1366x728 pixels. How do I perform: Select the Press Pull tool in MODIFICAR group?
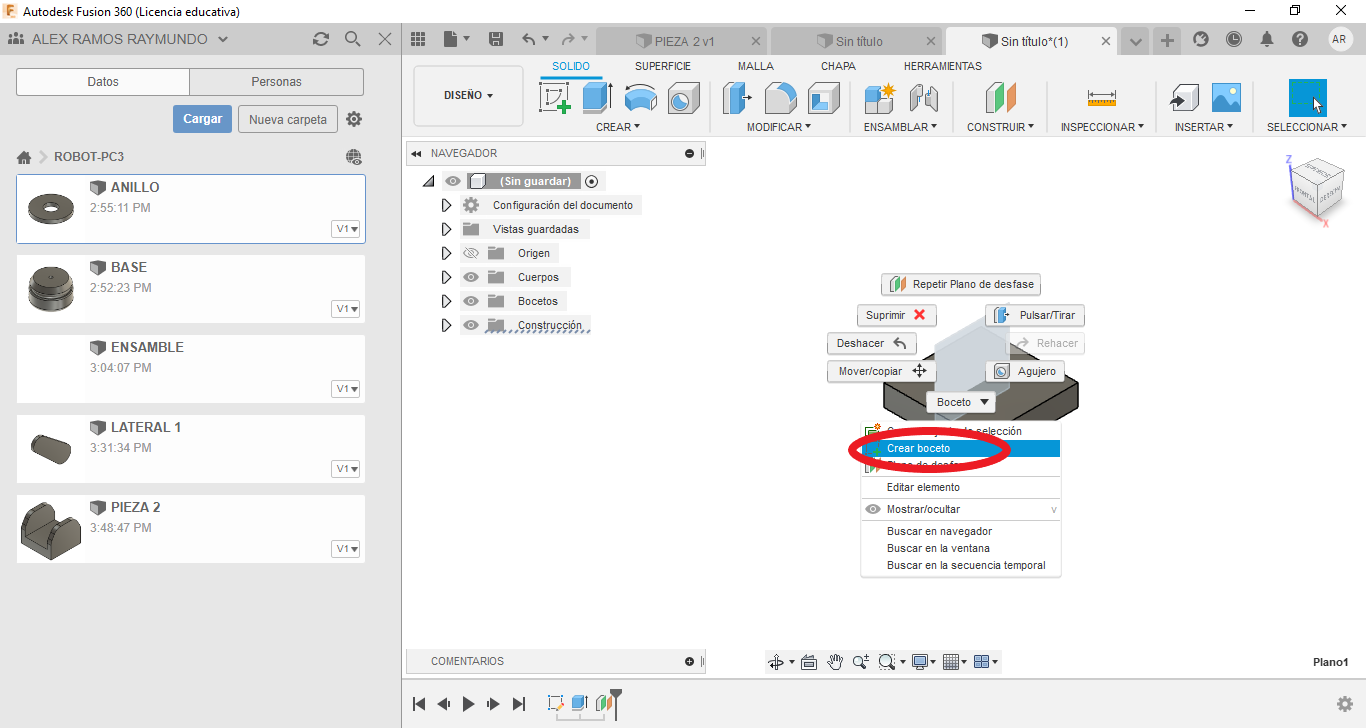[738, 98]
